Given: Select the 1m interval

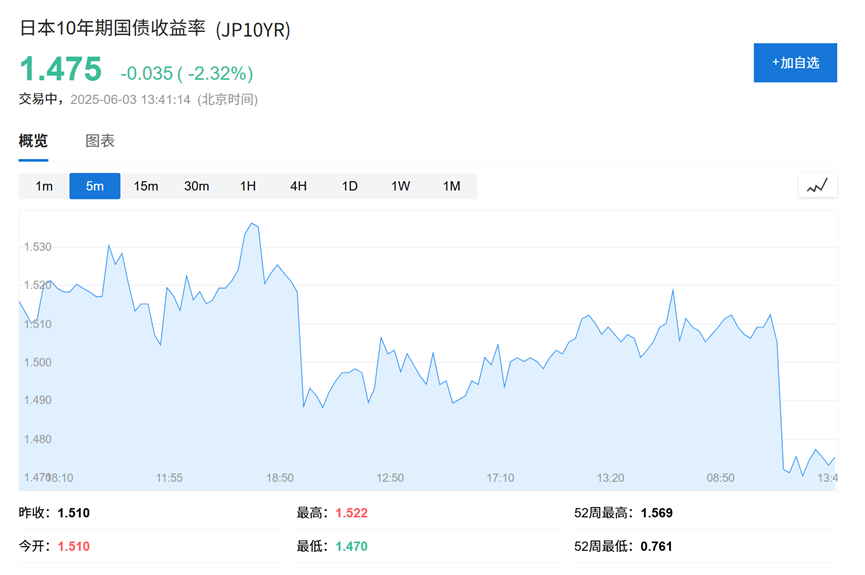Looking at the screenshot, I should [44, 186].
